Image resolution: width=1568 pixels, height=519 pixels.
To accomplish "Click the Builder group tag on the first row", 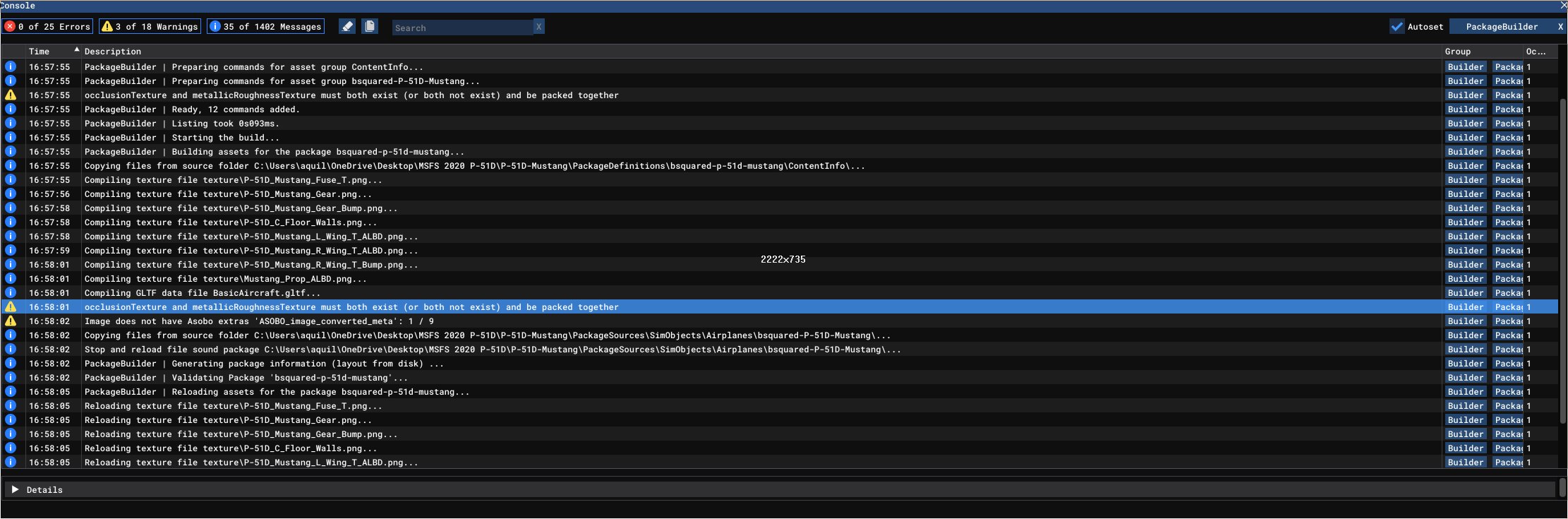I will (x=1466, y=67).
